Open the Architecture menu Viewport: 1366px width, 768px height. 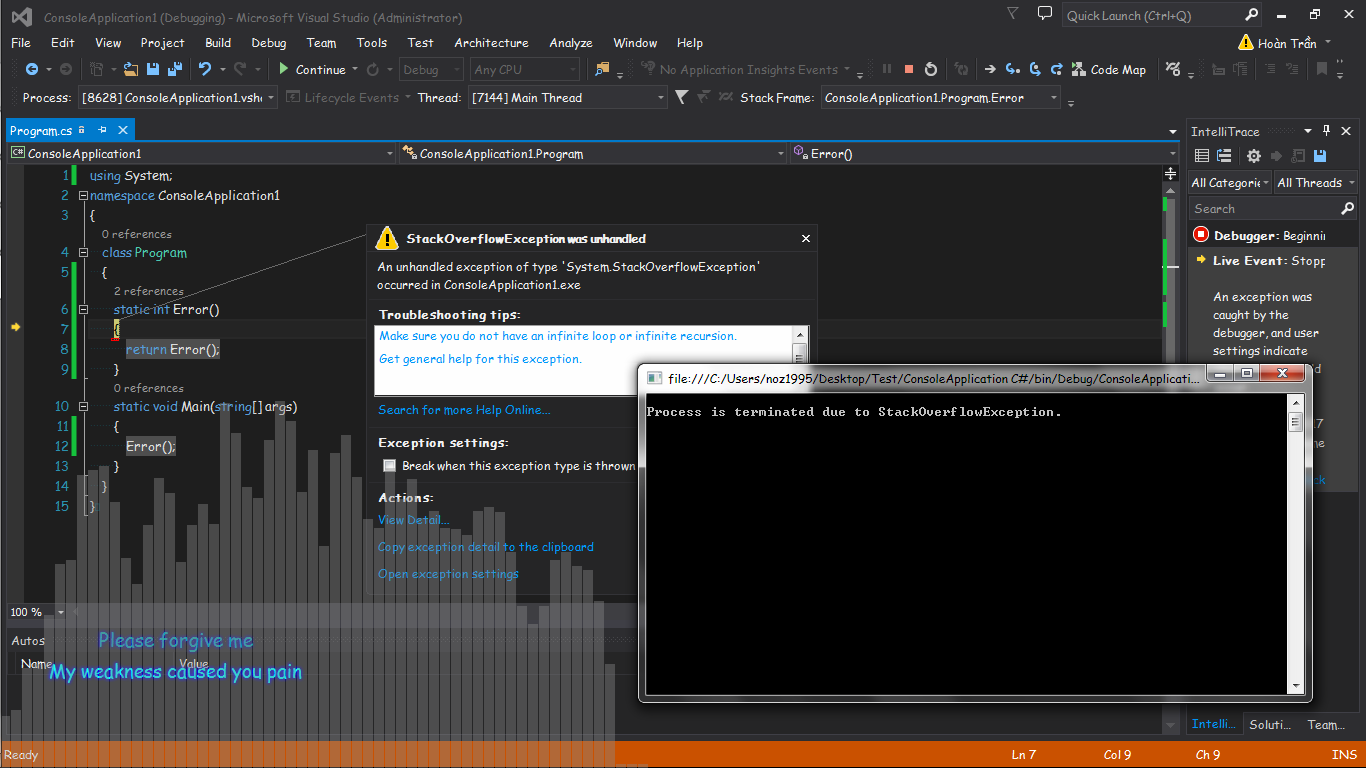(x=491, y=43)
